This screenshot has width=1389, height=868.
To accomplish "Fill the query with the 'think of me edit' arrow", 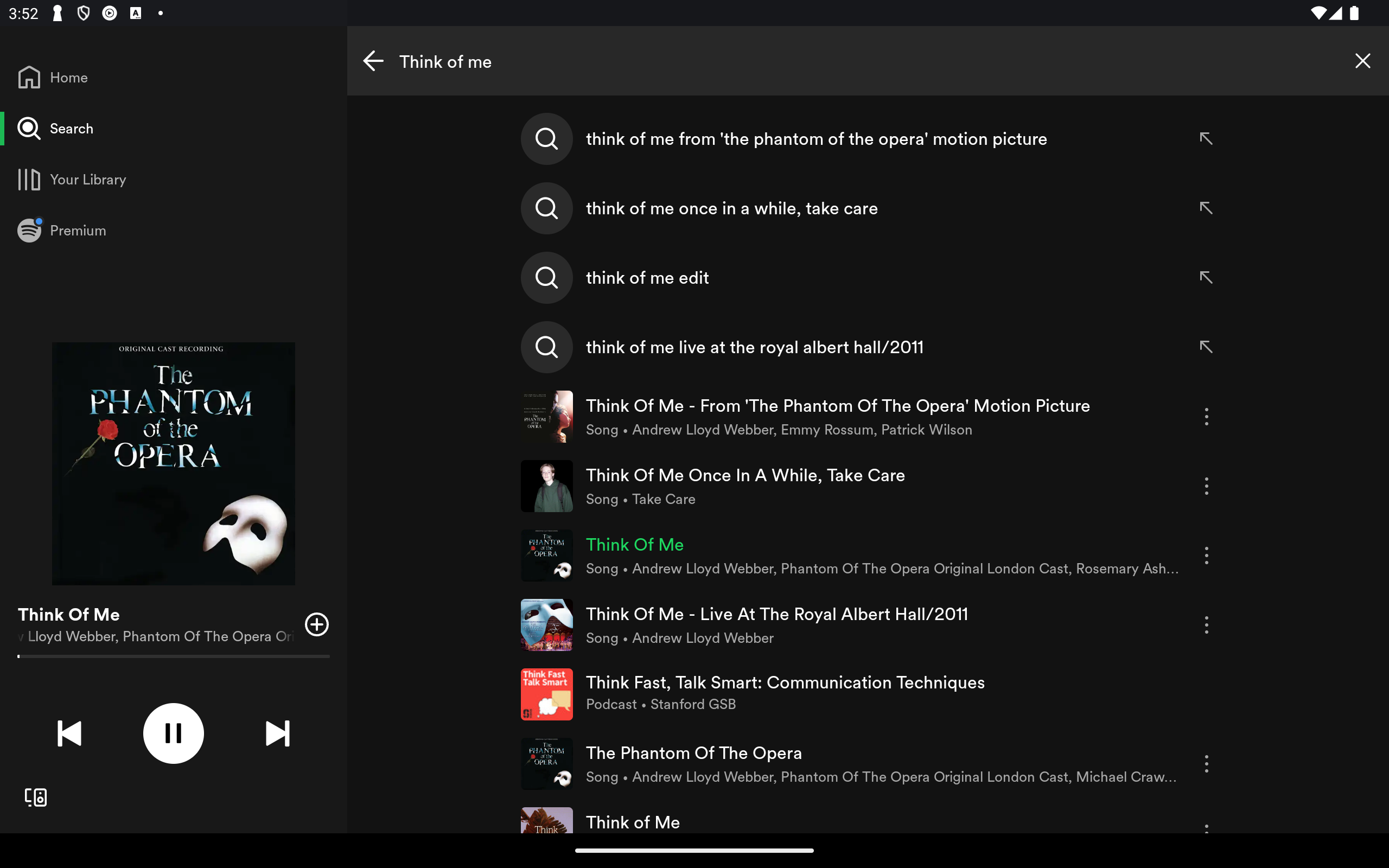I will tap(1206, 278).
